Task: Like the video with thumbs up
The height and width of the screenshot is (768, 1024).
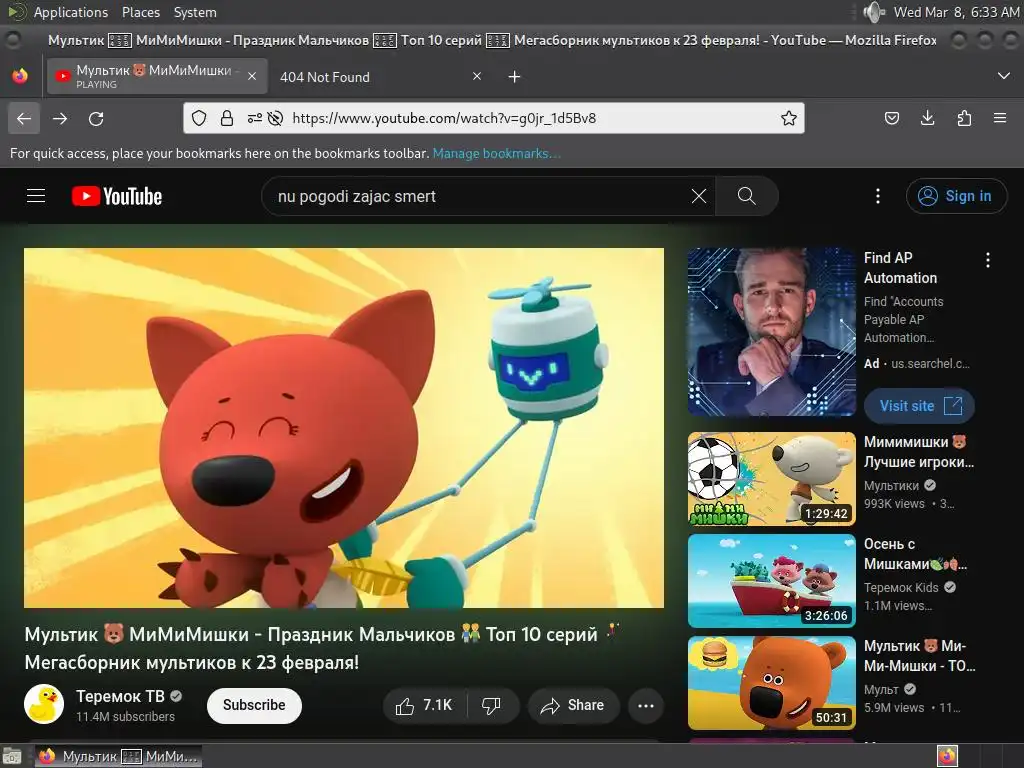Action: pos(424,705)
